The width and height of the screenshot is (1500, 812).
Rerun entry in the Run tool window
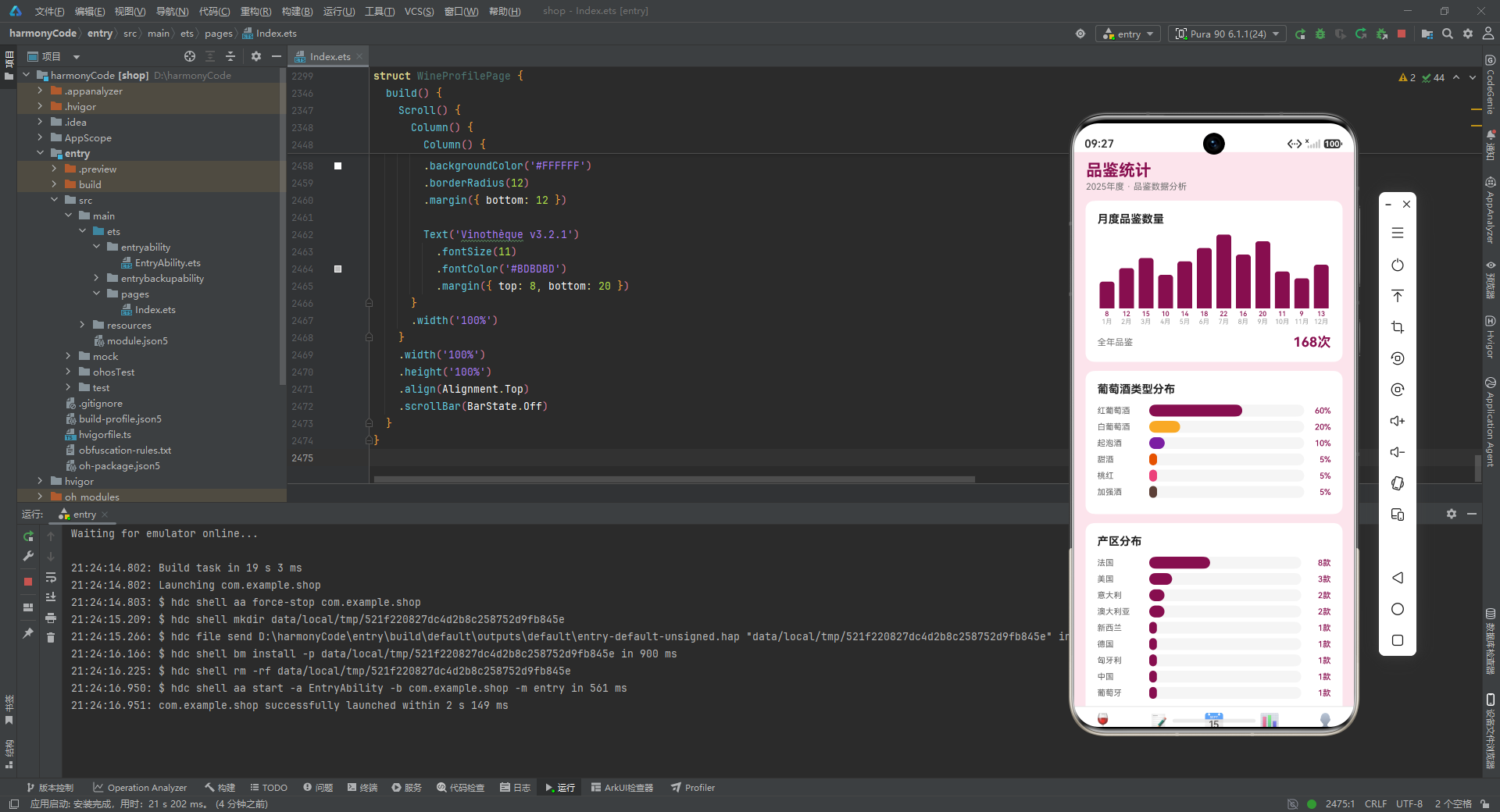(28, 536)
